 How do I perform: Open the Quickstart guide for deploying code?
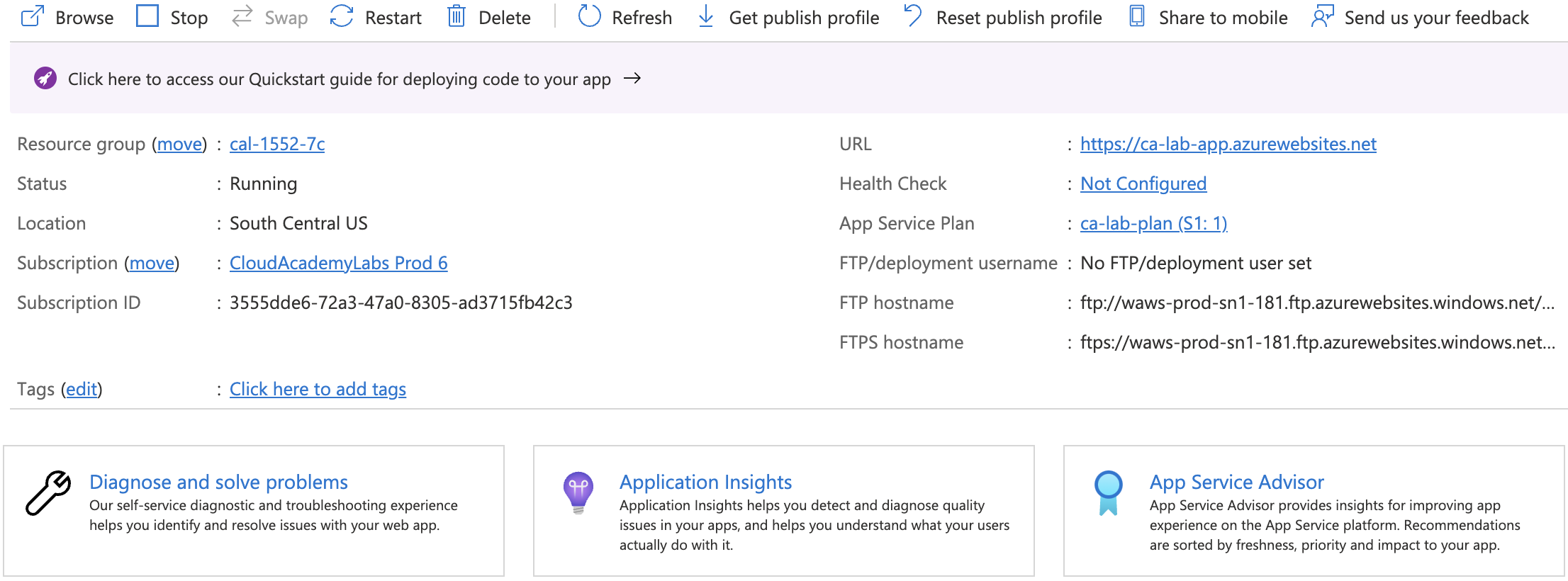(340, 79)
